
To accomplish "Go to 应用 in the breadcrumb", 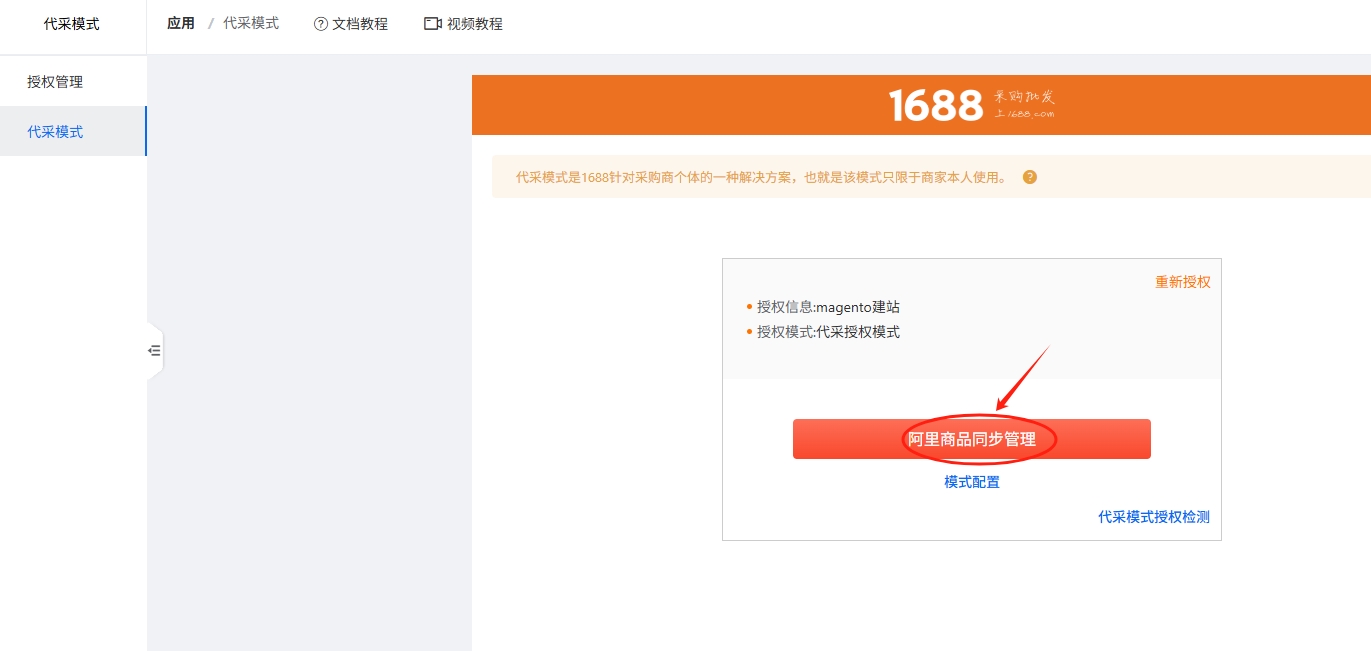I will (181, 23).
